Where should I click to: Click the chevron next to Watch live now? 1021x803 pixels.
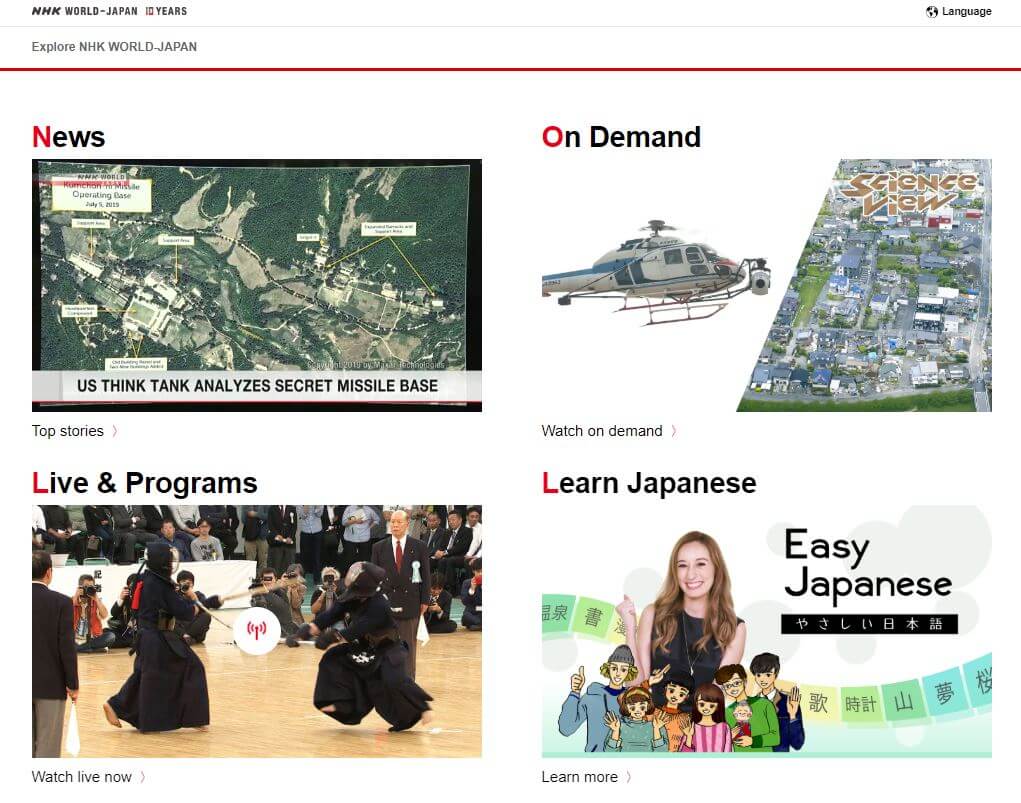coord(143,777)
